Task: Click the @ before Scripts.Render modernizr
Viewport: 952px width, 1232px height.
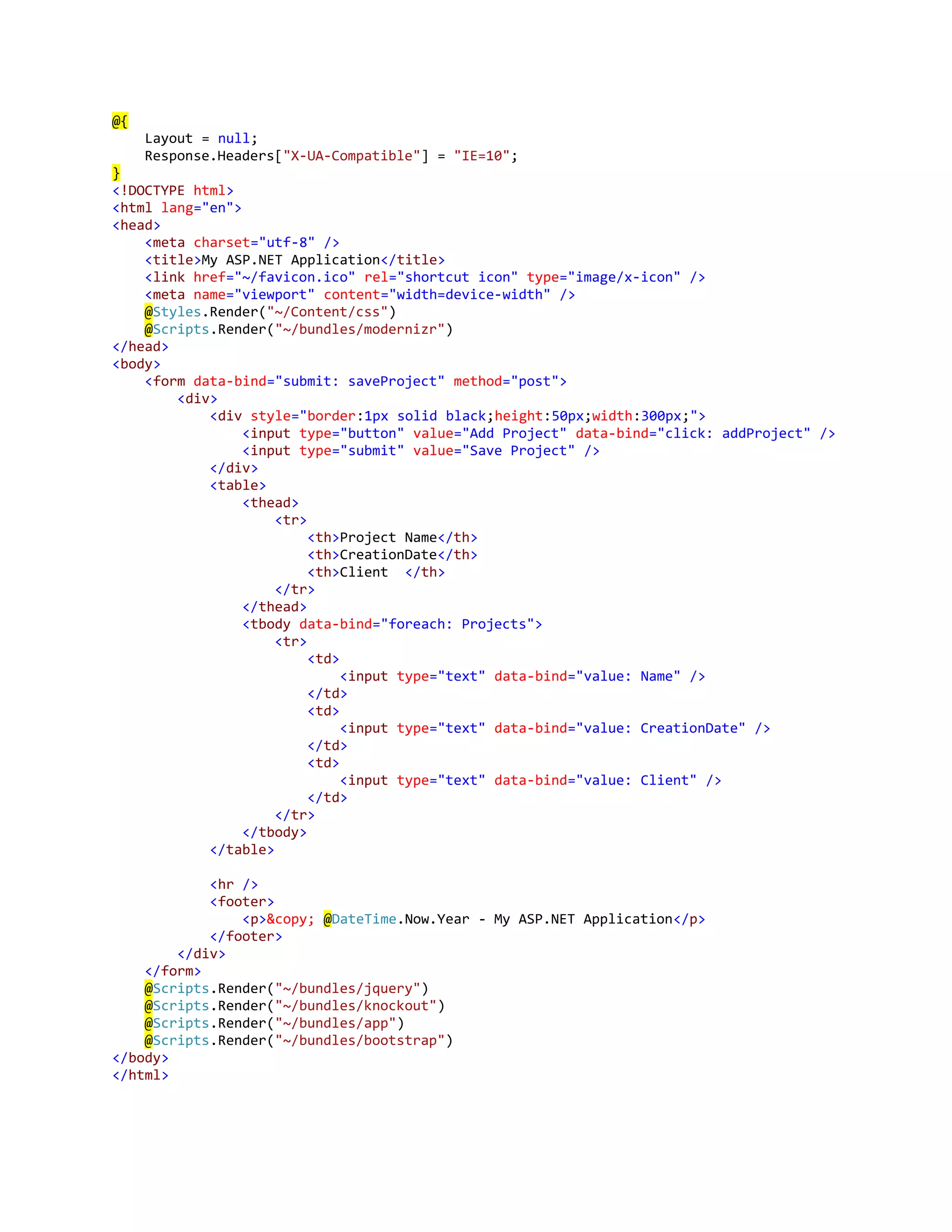Action: click(148, 330)
